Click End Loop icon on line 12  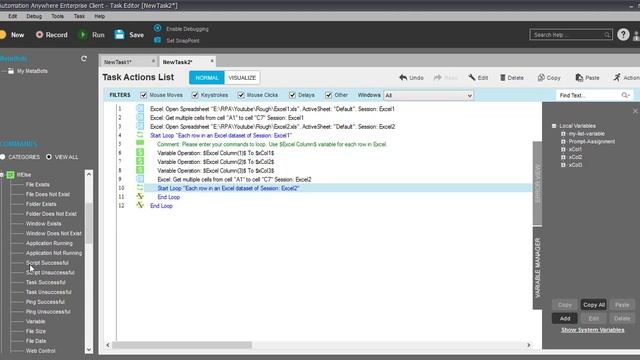coord(140,205)
